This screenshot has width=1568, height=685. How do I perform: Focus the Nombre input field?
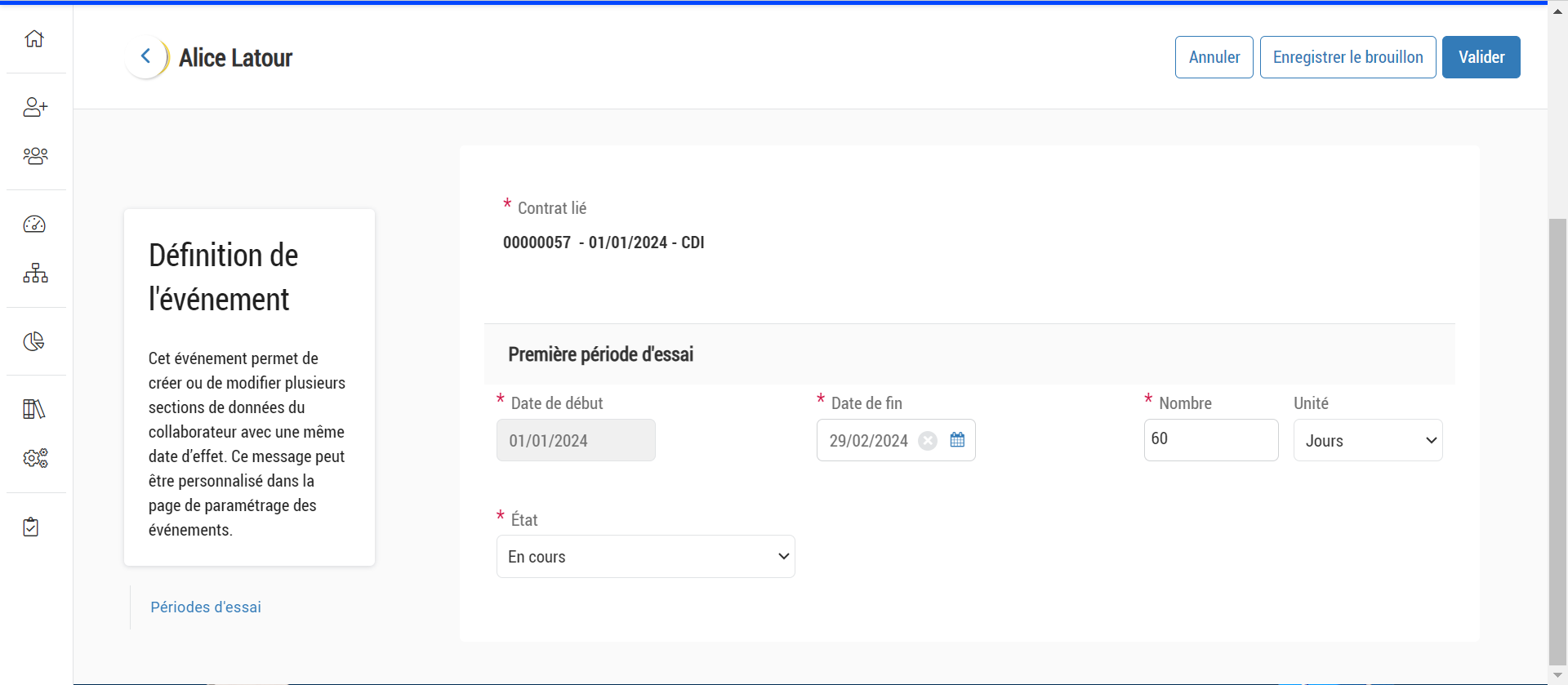[1210, 440]
